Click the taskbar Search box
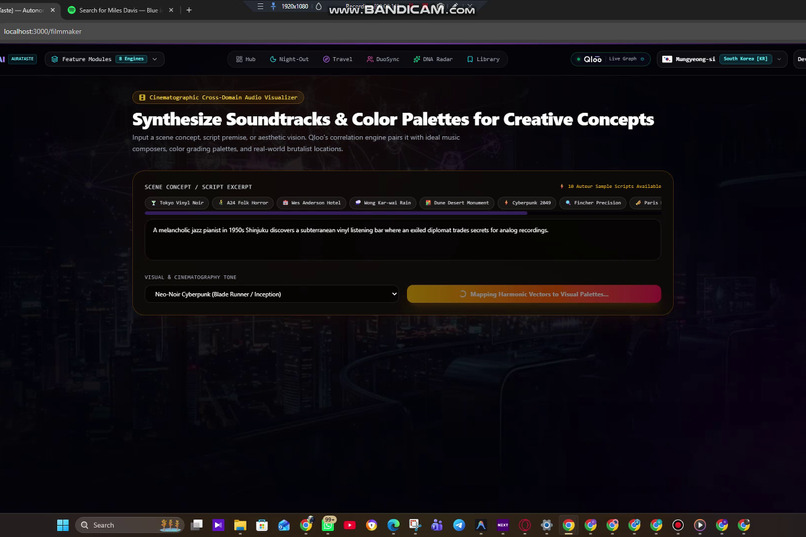Image resolution: width=806 pixels, height=537 pixels. [130, 525]
